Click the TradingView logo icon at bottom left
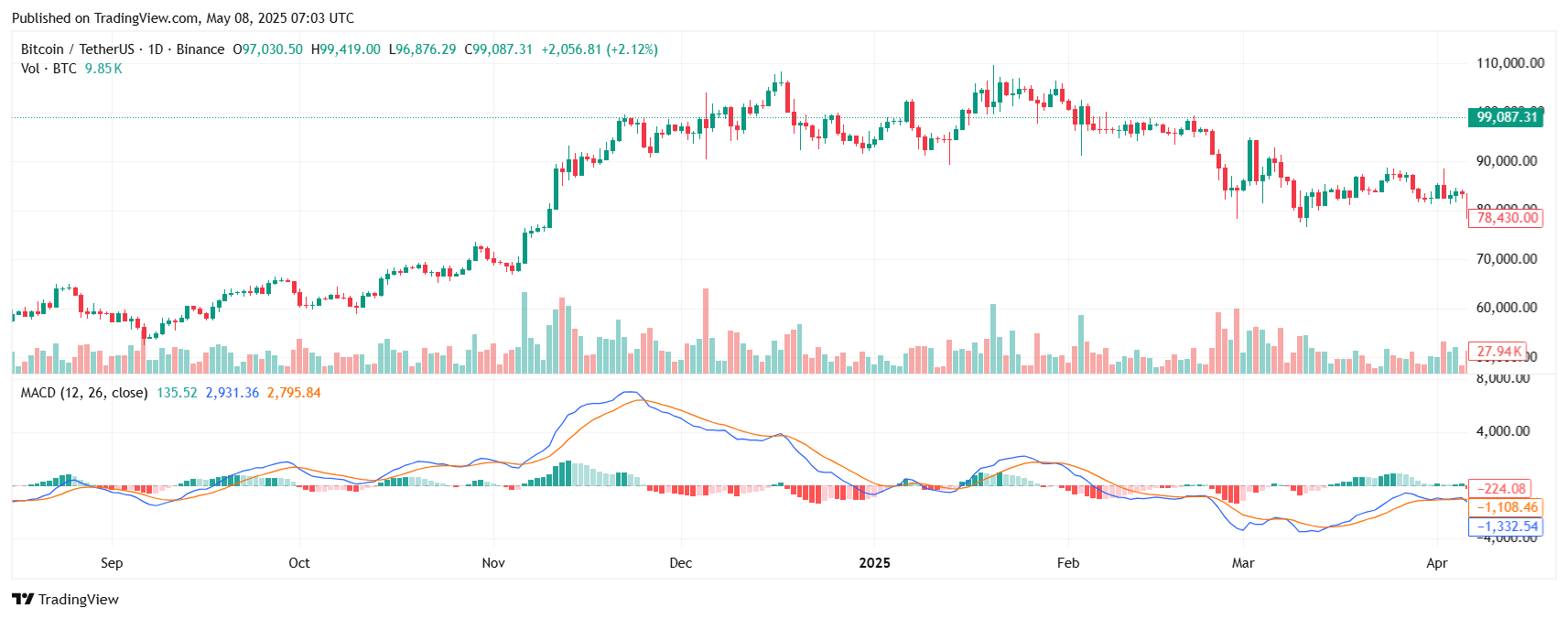The width and height of the screenshot is (1568, 619). click(23, 600)
